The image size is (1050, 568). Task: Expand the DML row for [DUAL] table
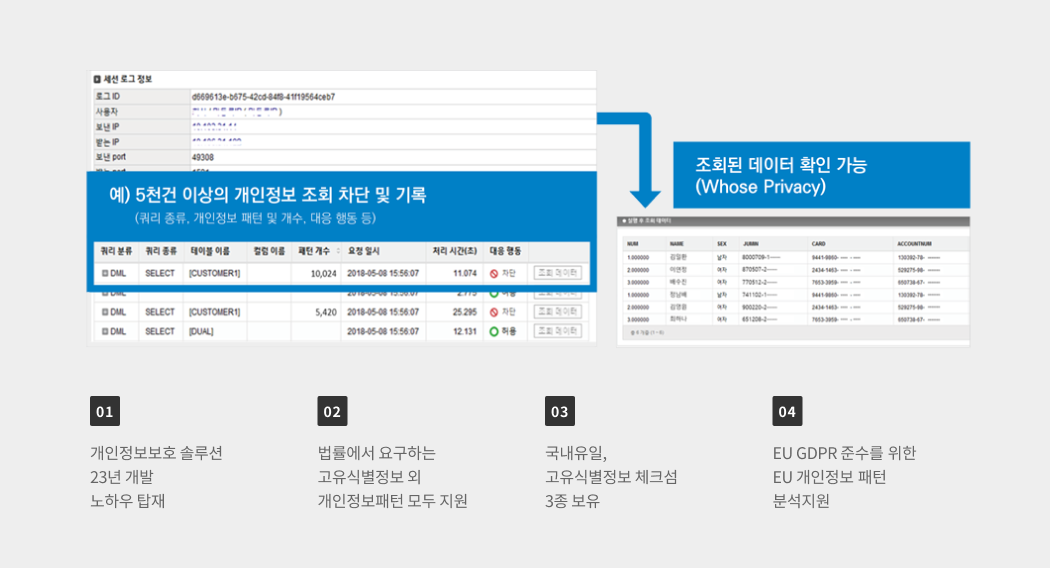(105, 331)
